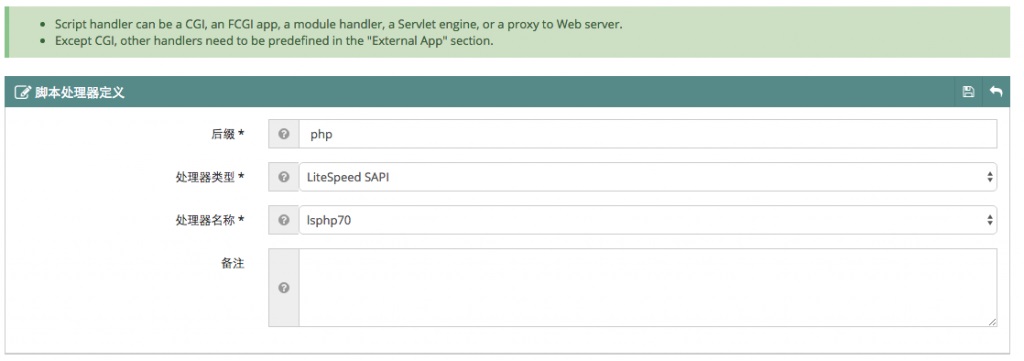
Task: Click the "Script handler can be a CGI" note
Action: click(x=338, y=24)
